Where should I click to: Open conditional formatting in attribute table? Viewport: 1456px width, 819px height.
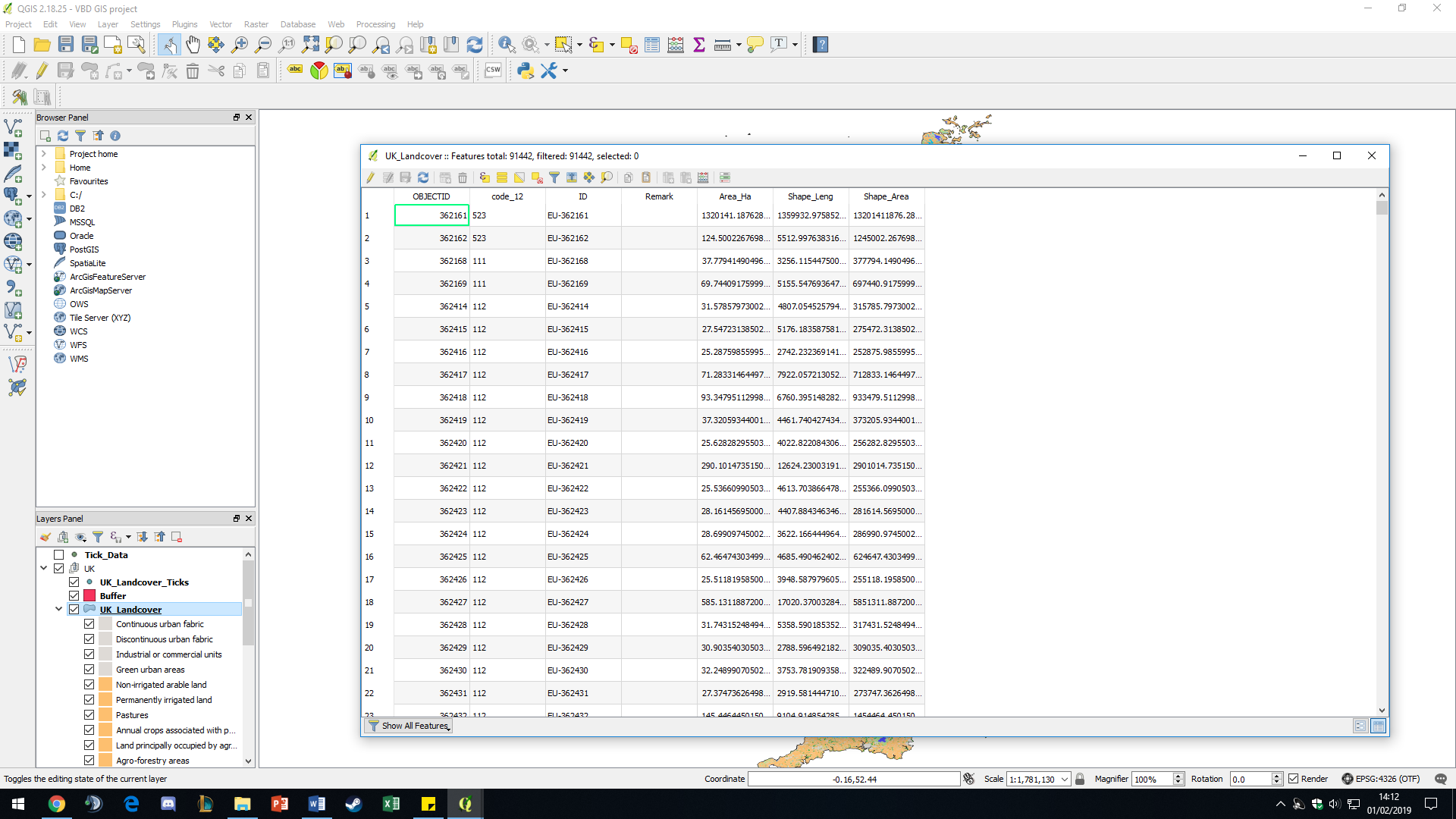(725, 177)
